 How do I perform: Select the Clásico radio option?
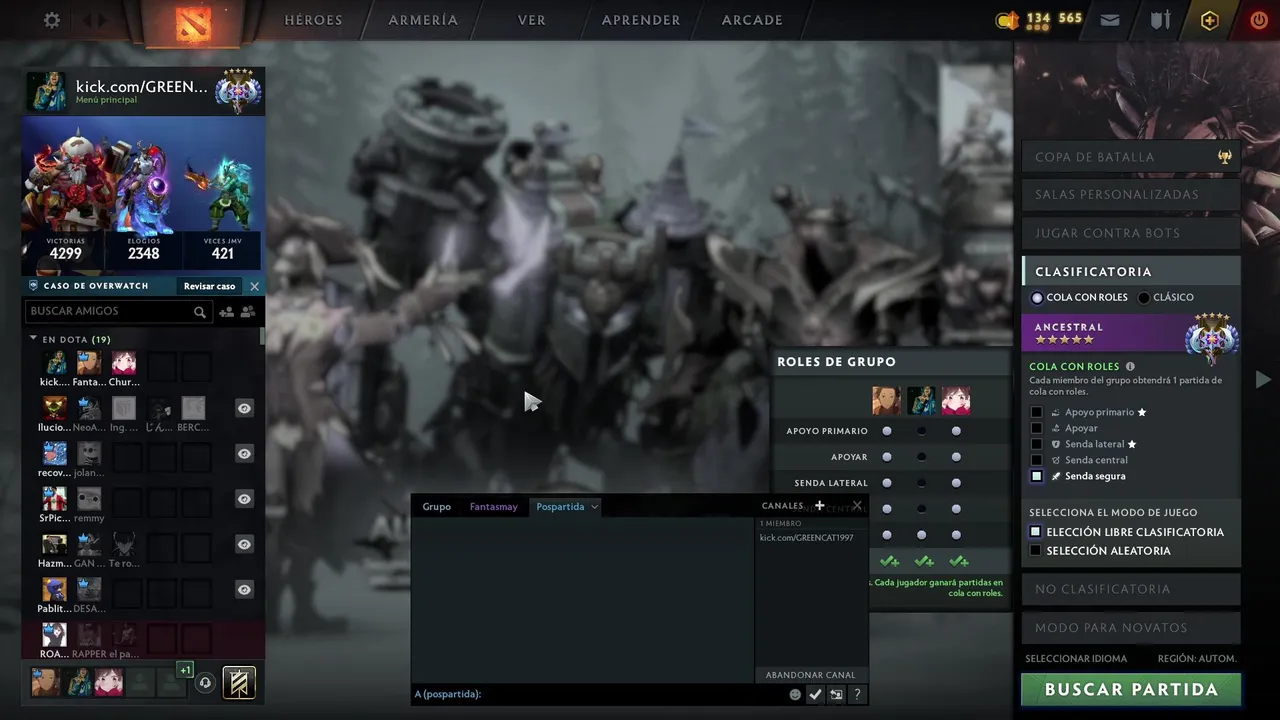[x=1144, y=298]
